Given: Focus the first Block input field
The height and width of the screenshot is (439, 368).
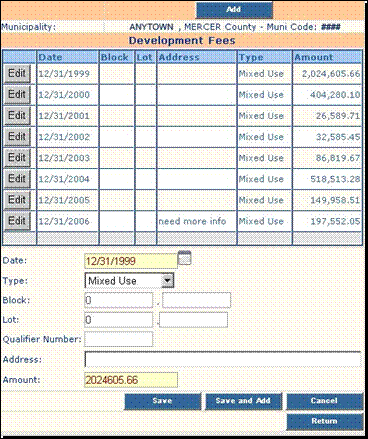Looking at the screenshot, I should coord(119,300).
